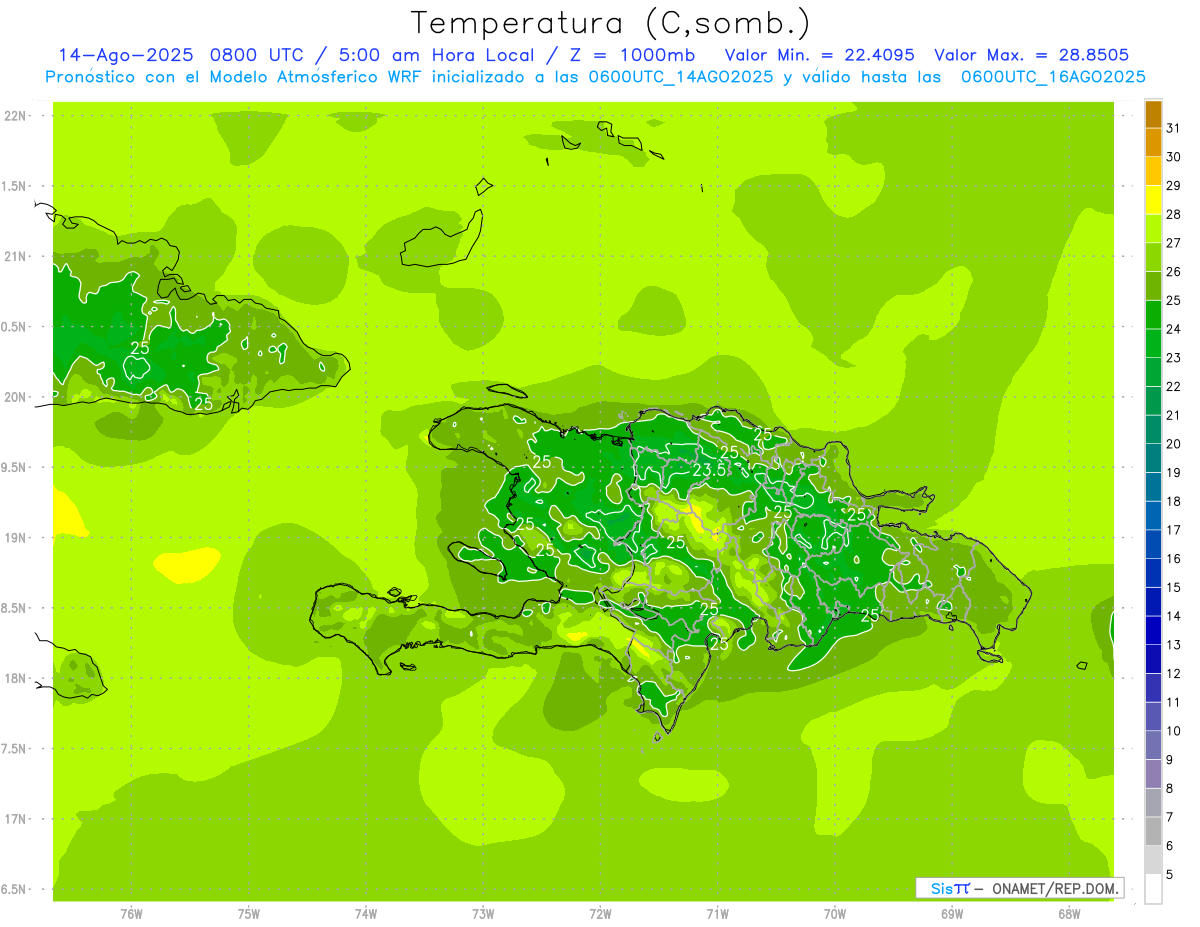Screen dimensions: 1200x927
Task: Click the "69W" longitude label
Action: coord(952,914)
